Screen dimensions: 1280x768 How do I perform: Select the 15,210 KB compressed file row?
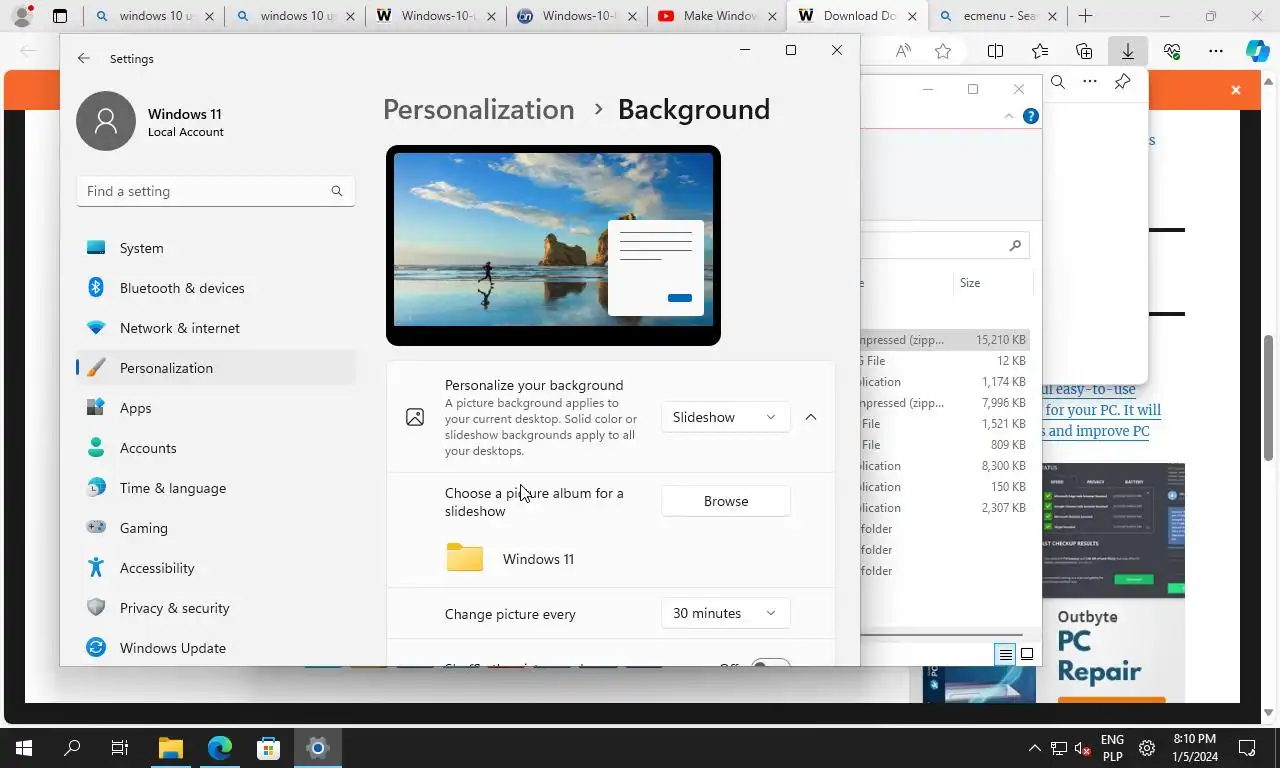click(944, 340)
